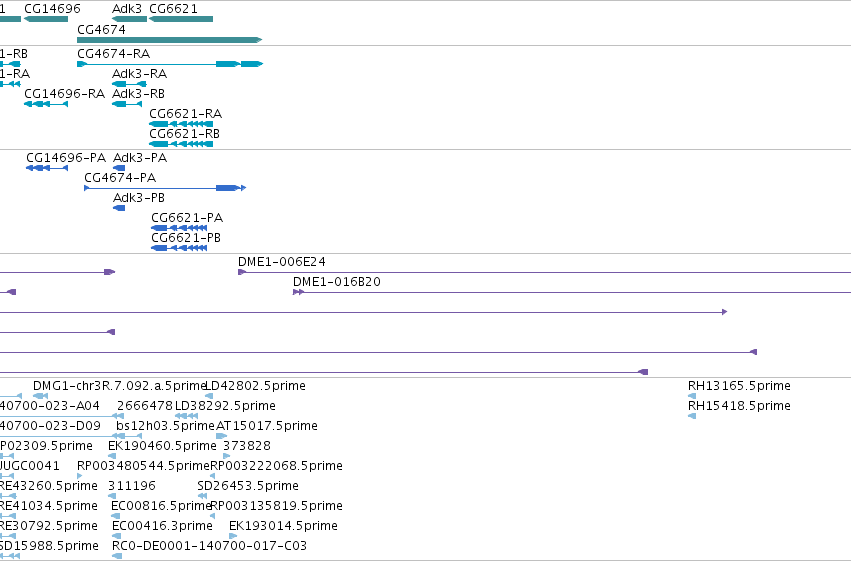The image size is (851, 561).
Task: Click the RH13165.5prime EST label
Action: (x=739, y=386)
